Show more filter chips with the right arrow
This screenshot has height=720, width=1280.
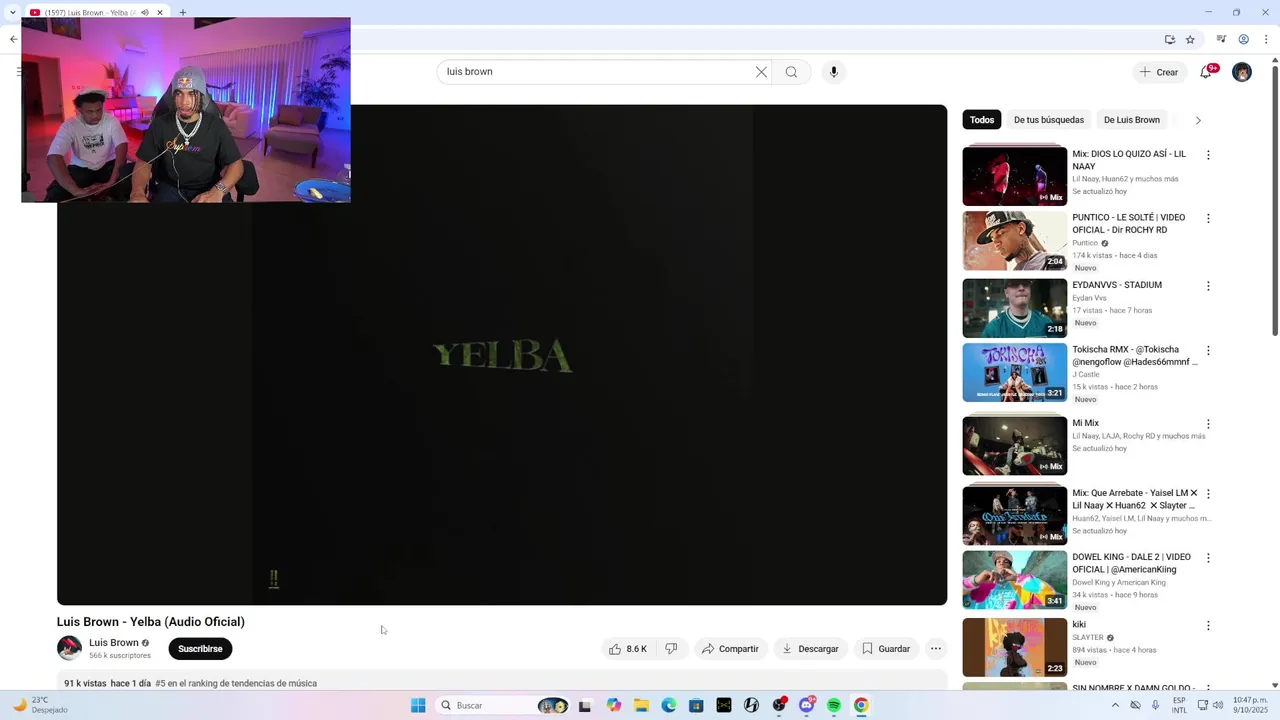tap(1198, 120)
